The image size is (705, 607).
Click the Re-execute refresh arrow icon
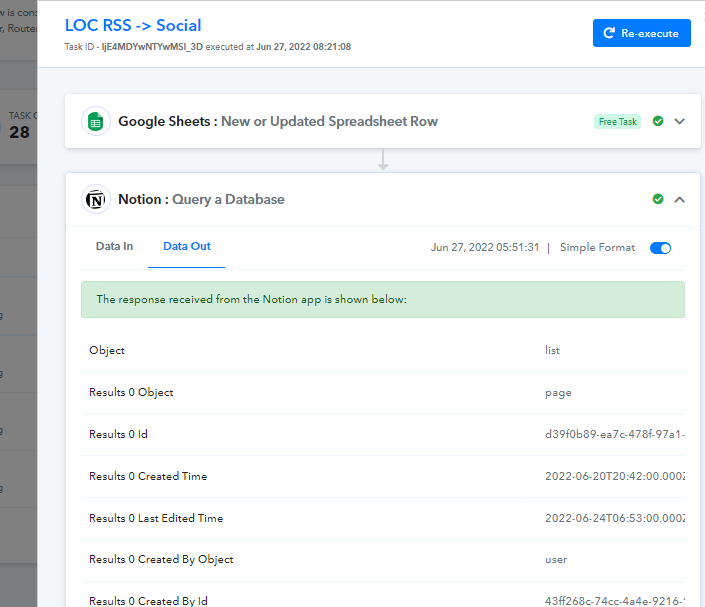tap(609, 33)
